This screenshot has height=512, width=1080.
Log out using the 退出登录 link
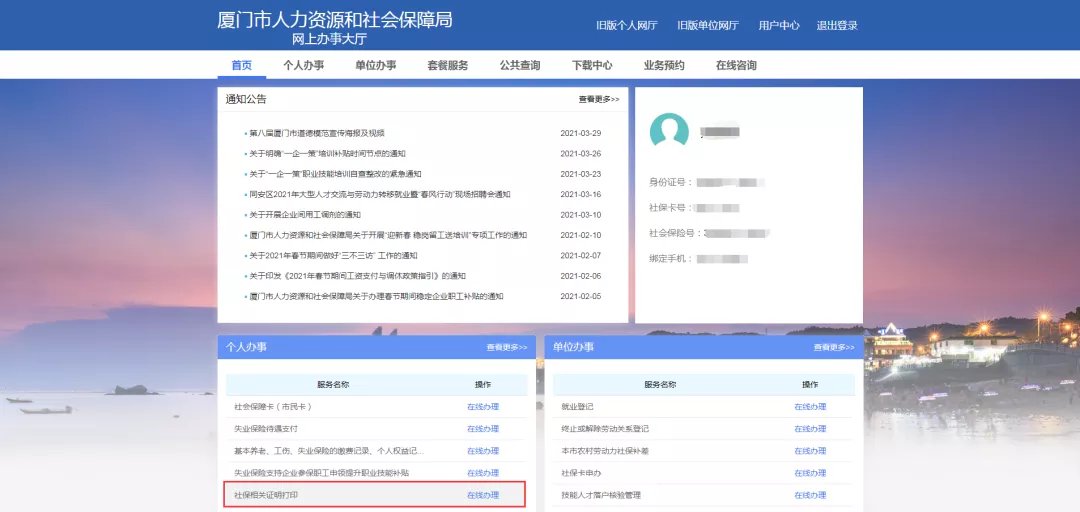pos(836,26)
